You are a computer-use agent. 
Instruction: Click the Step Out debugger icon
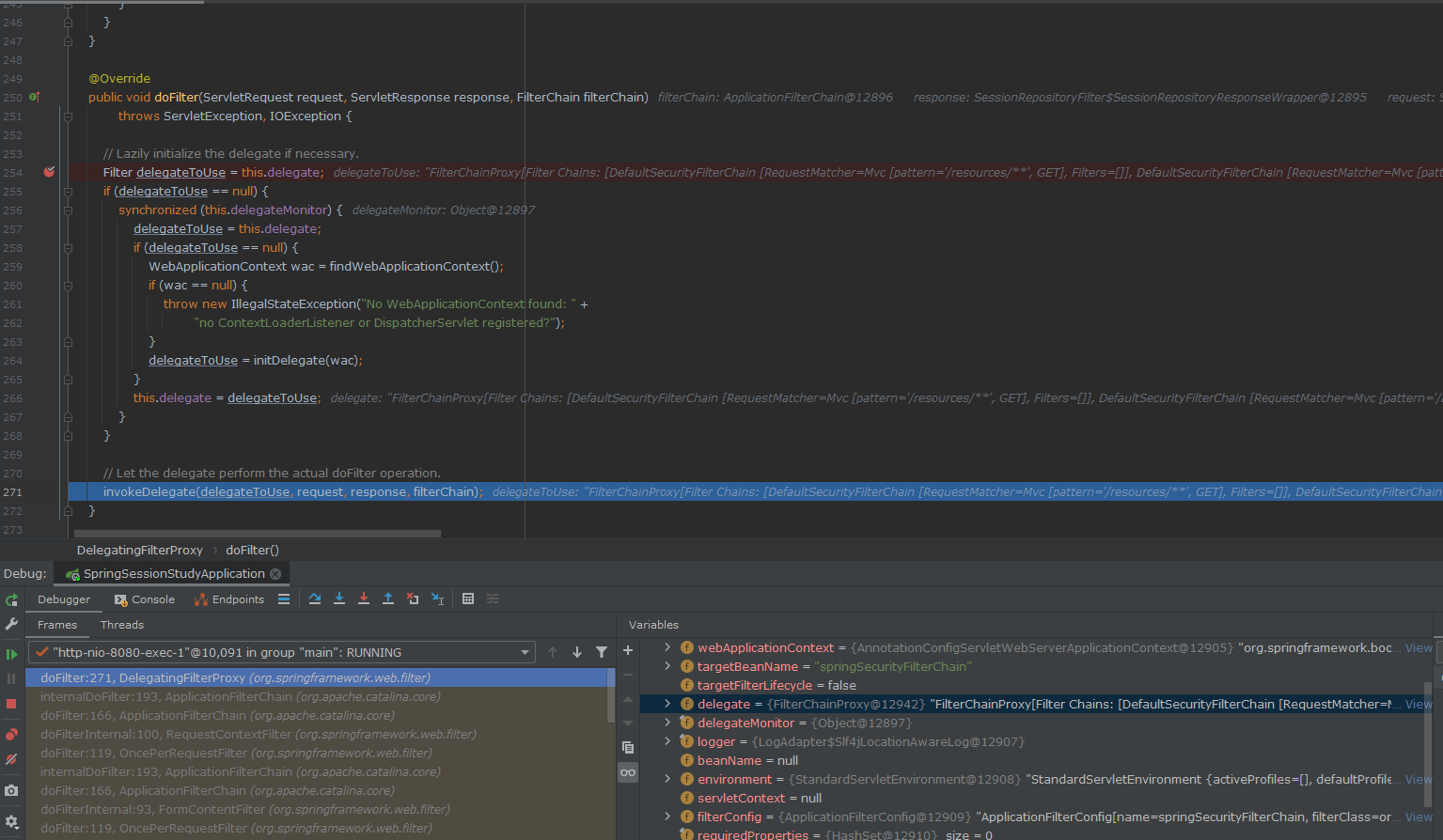[x=389, y=599]
